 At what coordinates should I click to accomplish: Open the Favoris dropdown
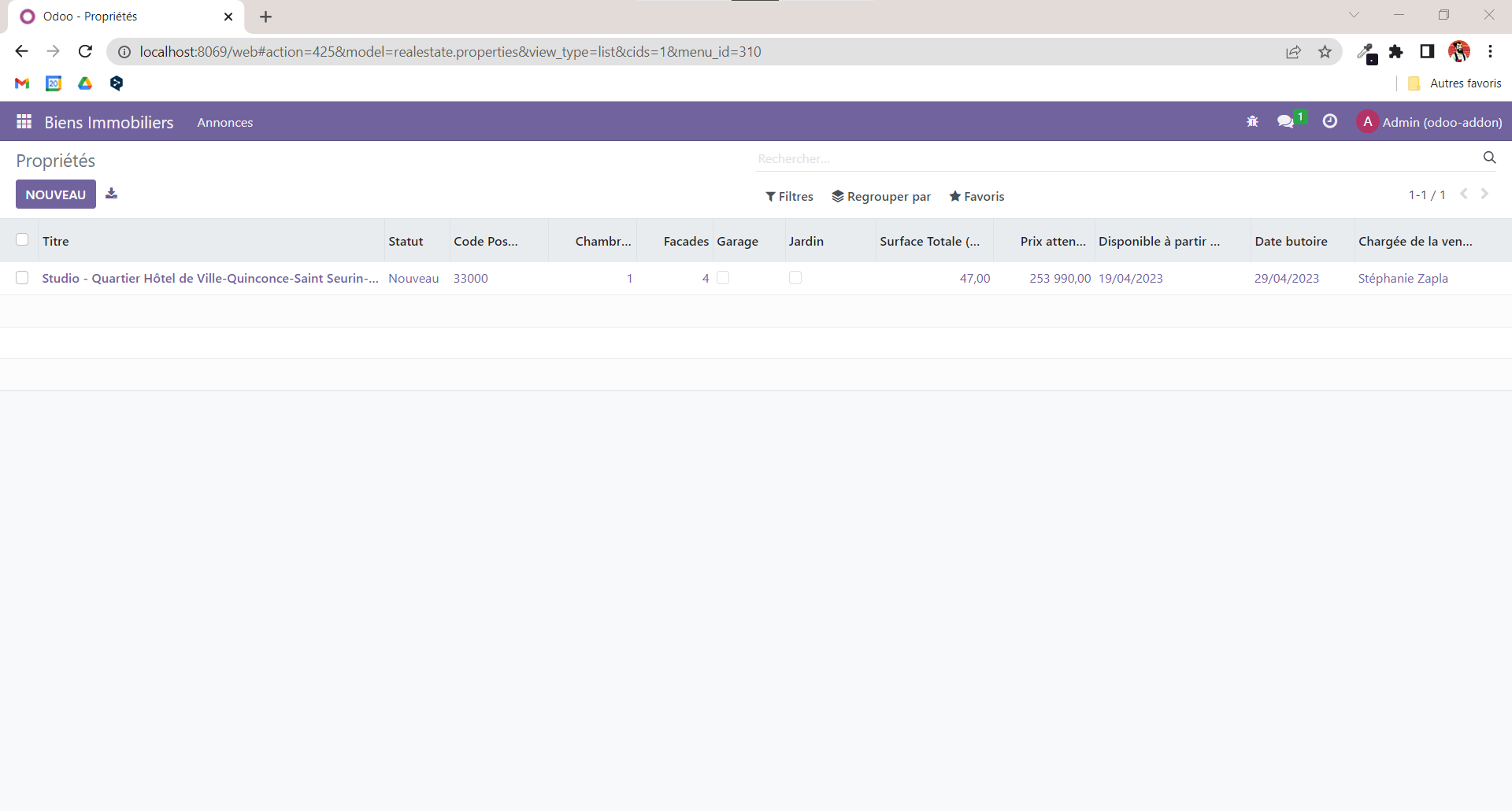click(x=976, y=197)
